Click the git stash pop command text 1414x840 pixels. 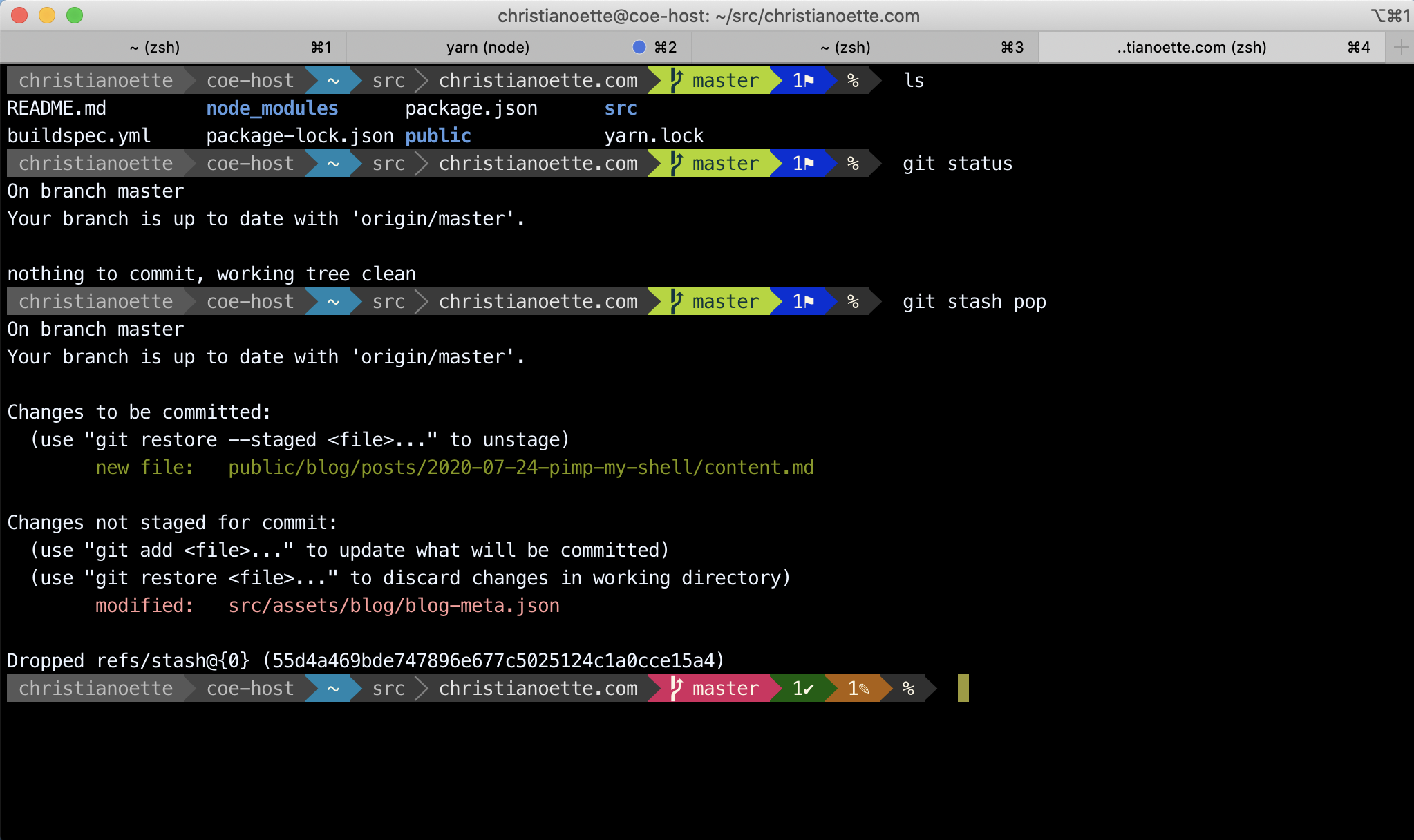(x=974, y=302)
